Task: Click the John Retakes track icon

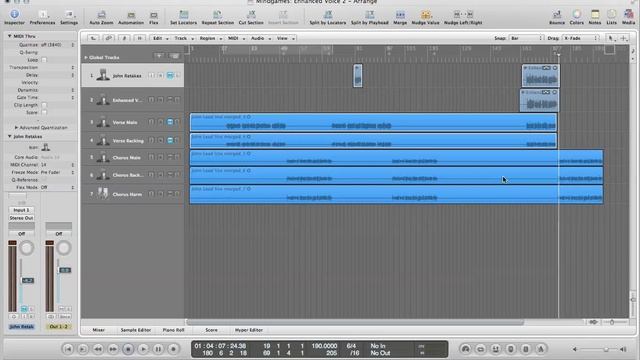Action: point(103,75)
